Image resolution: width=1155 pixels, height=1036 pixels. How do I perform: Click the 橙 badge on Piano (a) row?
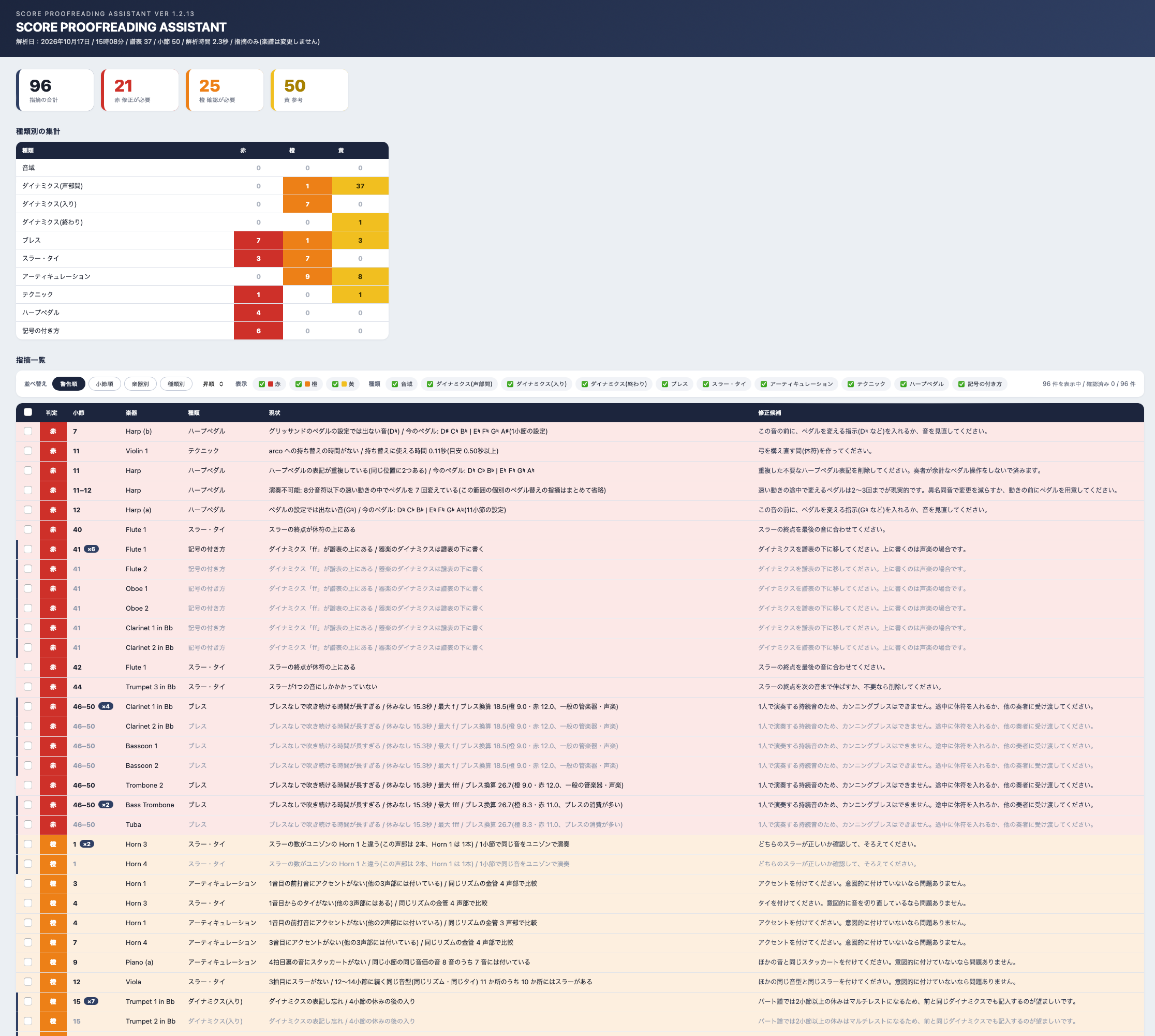click(x=53, y=962)
